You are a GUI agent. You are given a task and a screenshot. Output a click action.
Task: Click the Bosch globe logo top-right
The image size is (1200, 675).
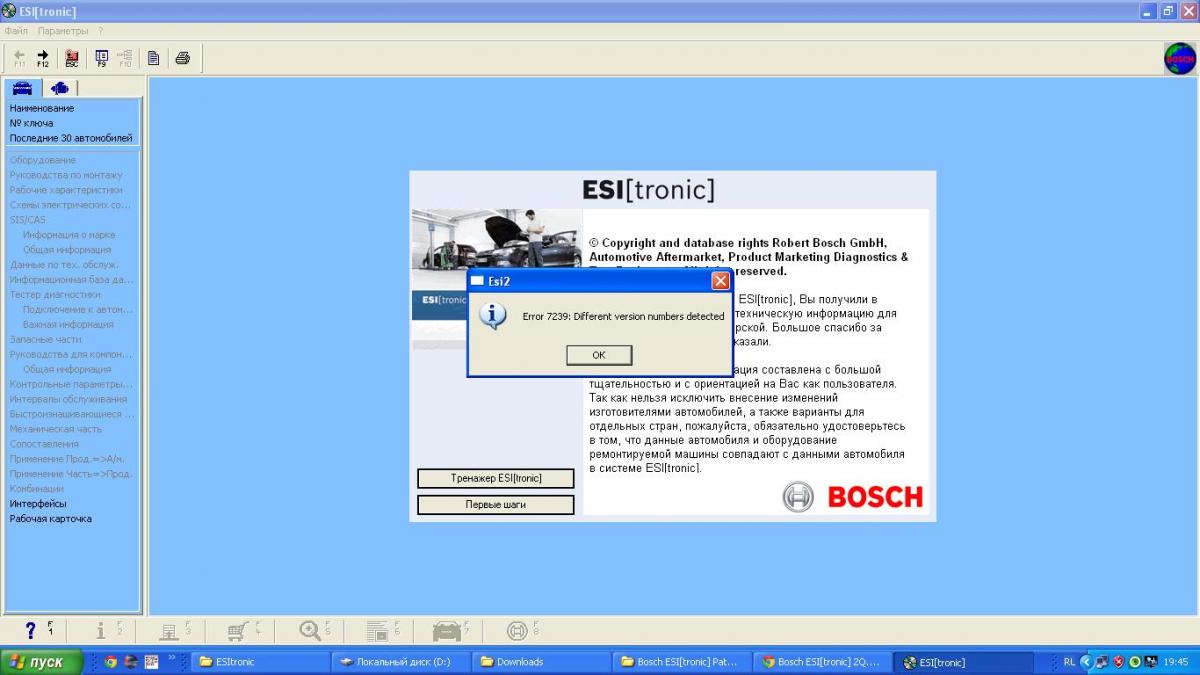[x=1180, y=59]
